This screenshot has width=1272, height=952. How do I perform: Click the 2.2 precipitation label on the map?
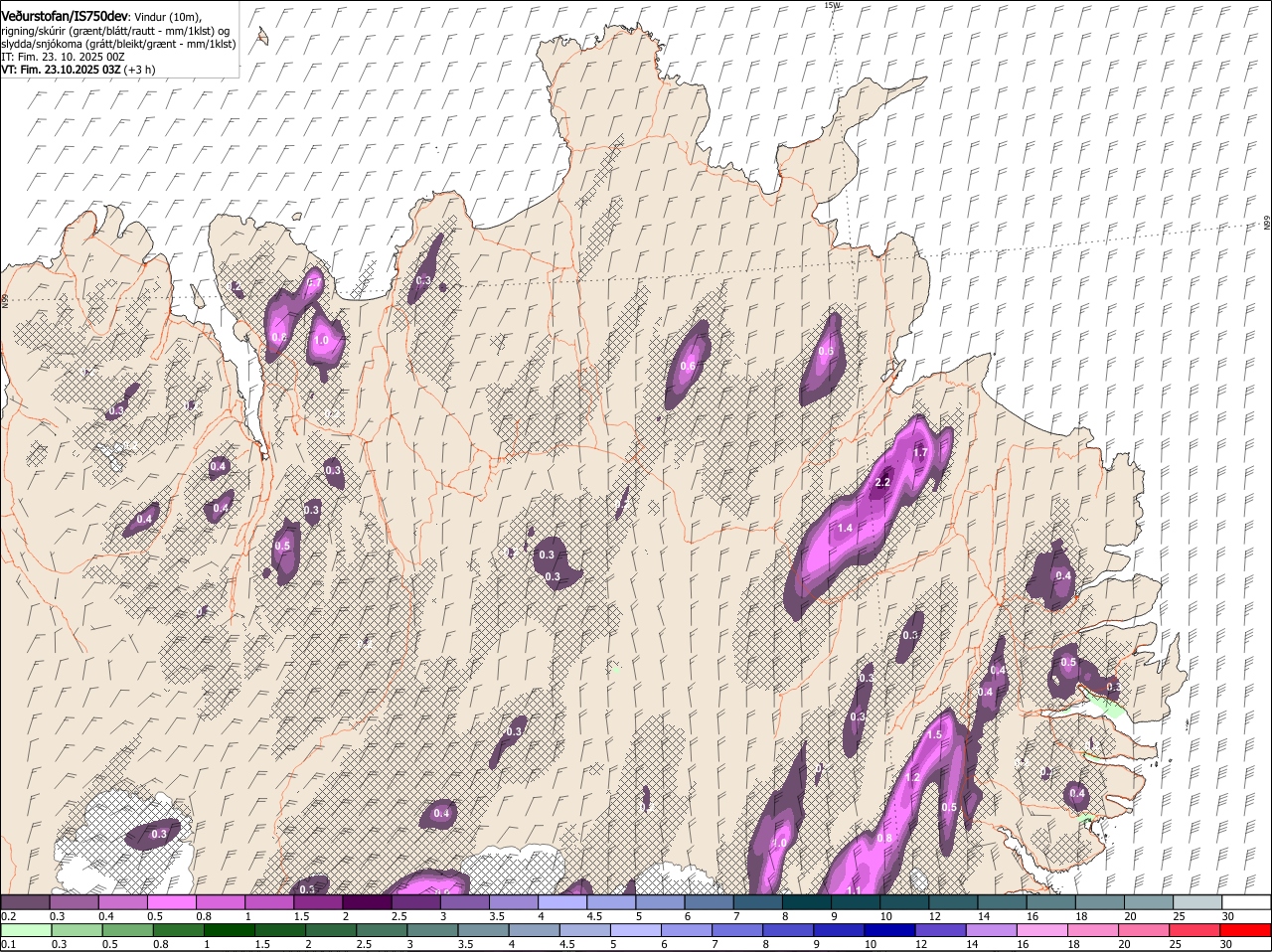pos(881,483)
